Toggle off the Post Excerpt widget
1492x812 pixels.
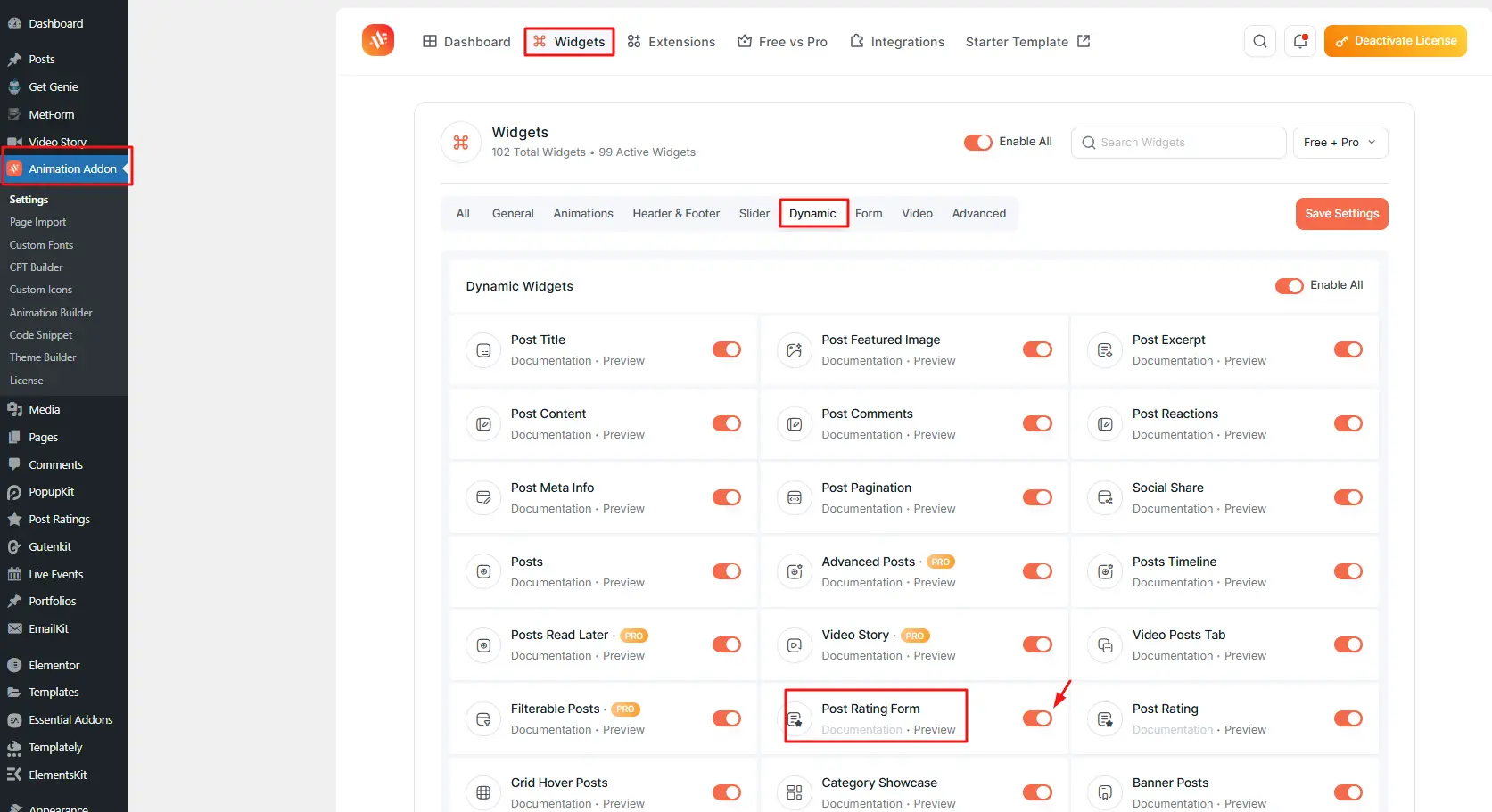(1348, 349)
